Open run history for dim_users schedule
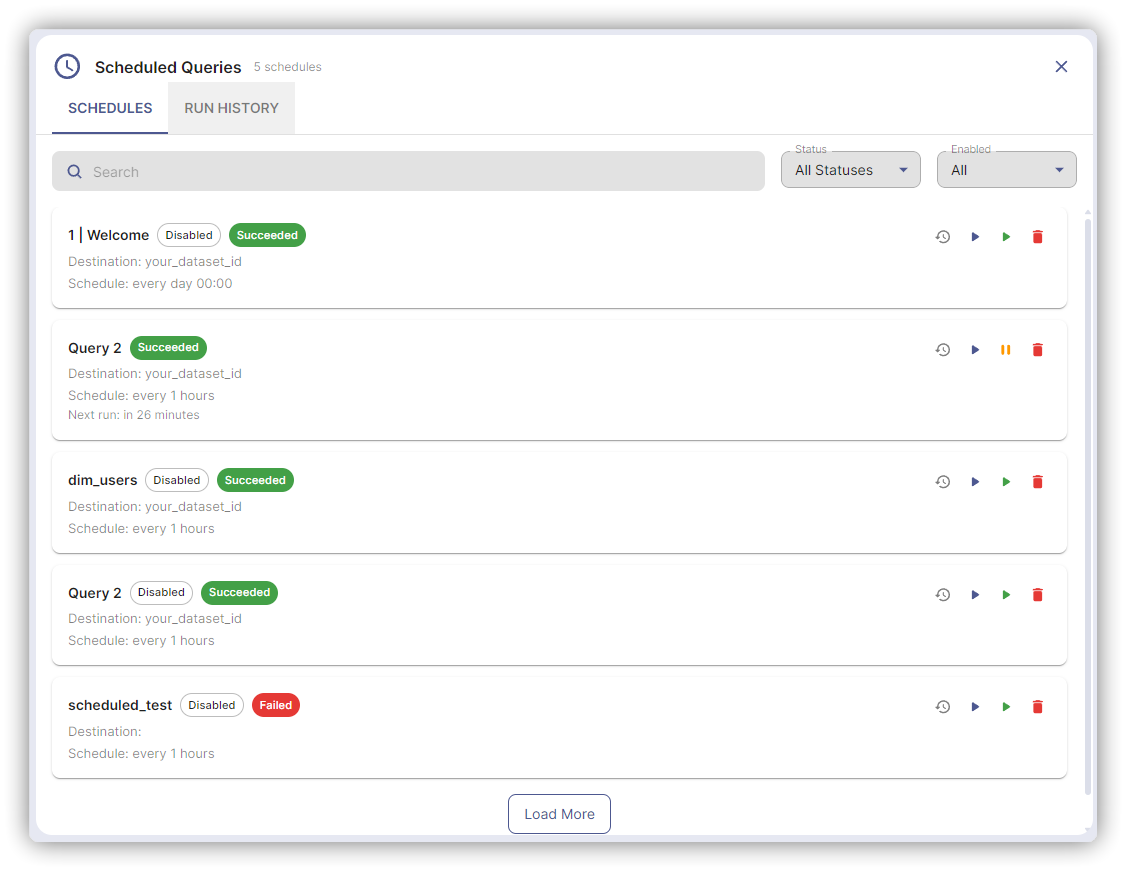1126x871 pixels. tap(942, 482)
